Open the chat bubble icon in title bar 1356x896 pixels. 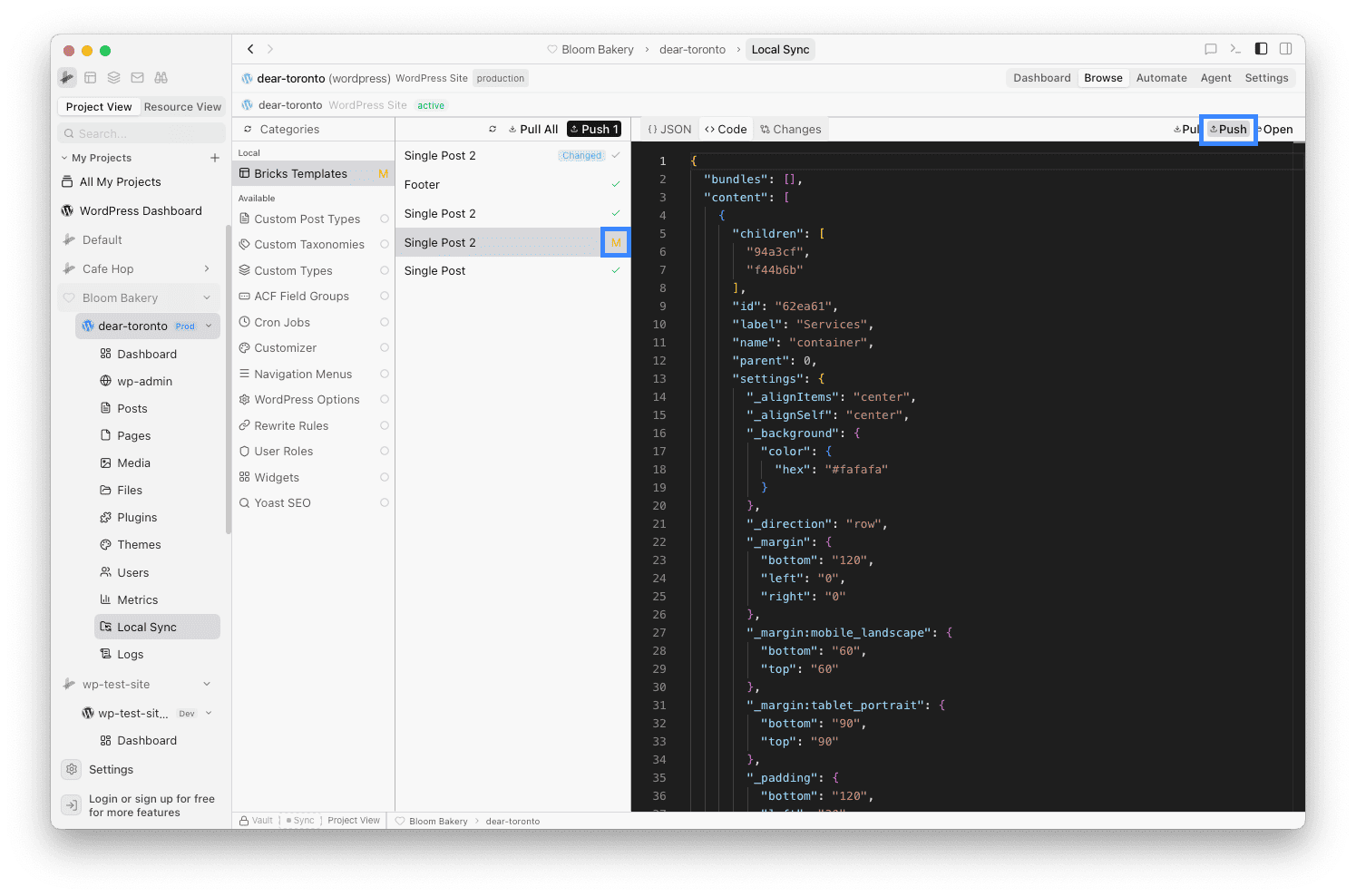tap(1210, 49)
